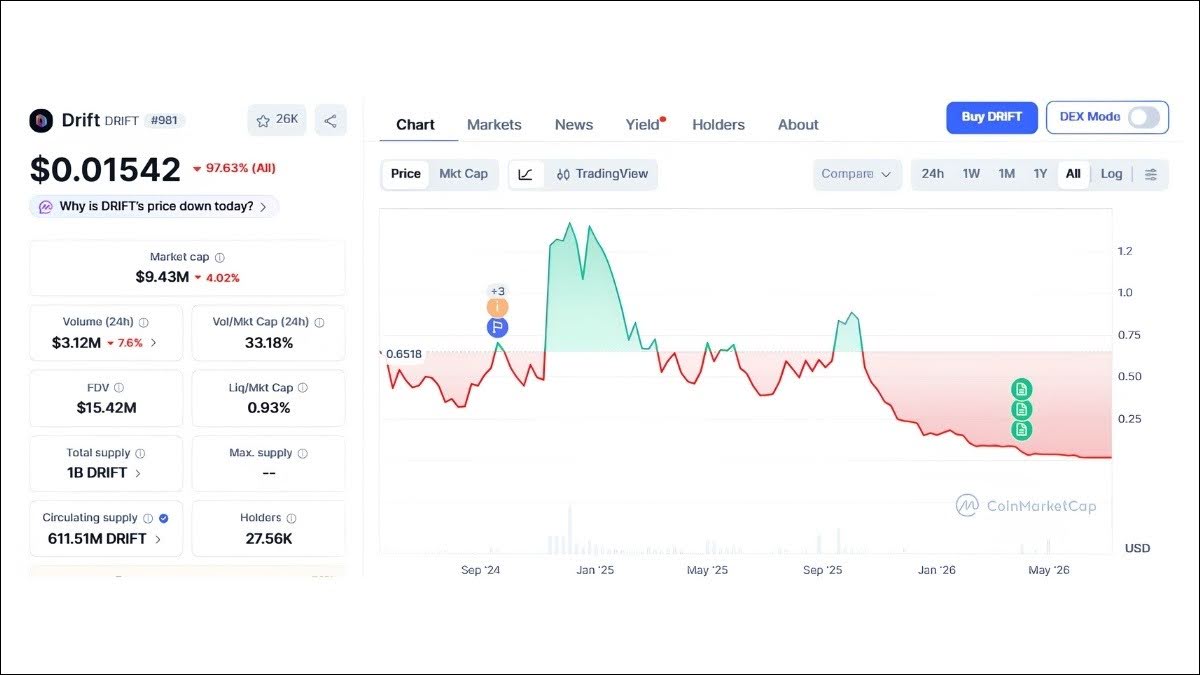The height and width of the screenshot is (675, 1200).
Task: Click the Drift coin logo icon
Action: tap(41, 121)
